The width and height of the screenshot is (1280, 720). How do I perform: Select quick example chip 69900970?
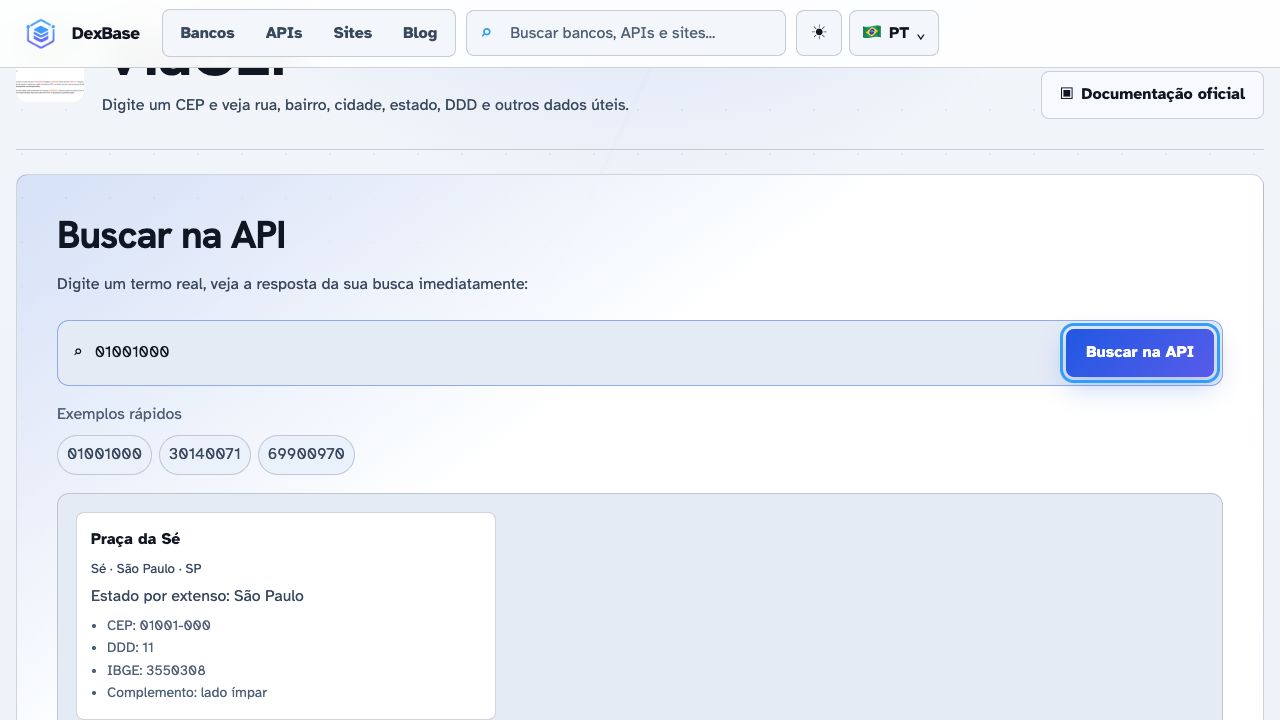click(306, 454)
